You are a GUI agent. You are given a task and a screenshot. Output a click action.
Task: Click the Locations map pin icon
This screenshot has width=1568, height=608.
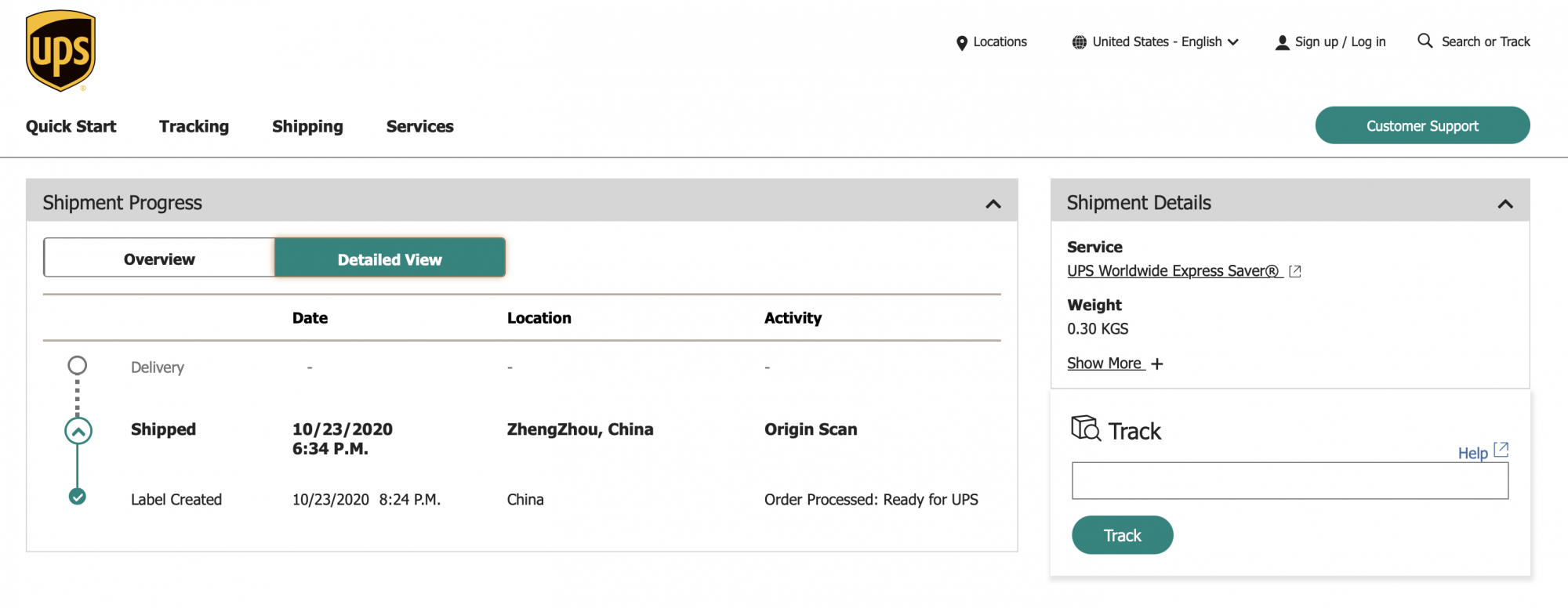pyautogui.click(x=962, y=43)
